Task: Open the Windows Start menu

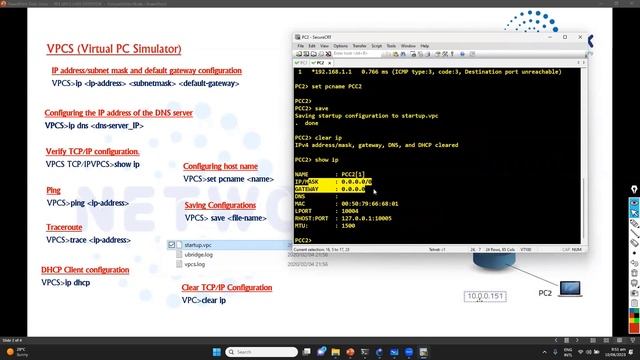Action: click(x=217, y=352)
